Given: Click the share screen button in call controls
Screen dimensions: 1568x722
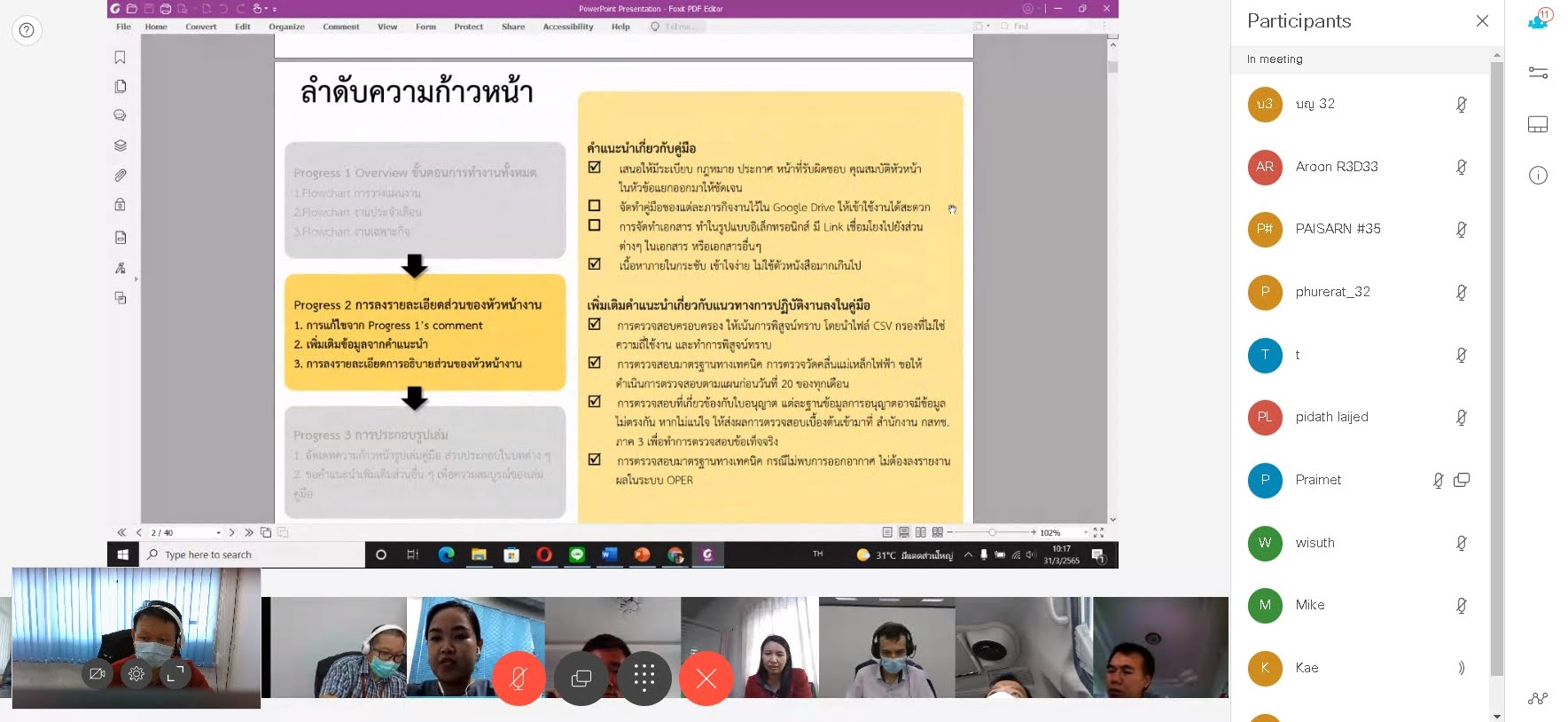Looking at the screenshot, I should pyautogui.click(x=581, y=679).
